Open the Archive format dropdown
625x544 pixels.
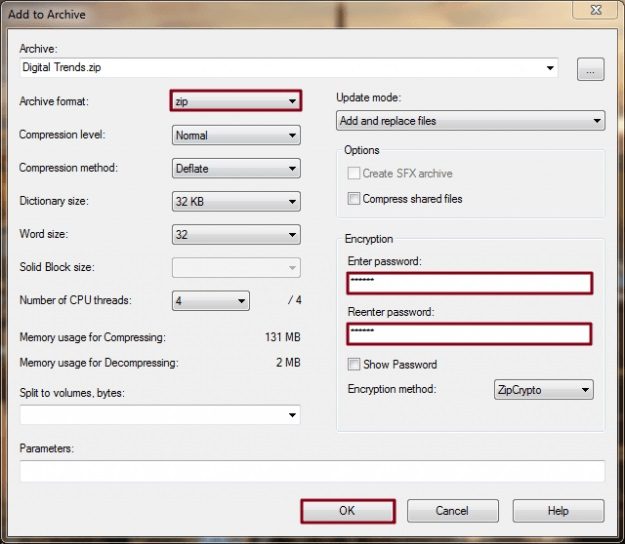tap(236, 101)
